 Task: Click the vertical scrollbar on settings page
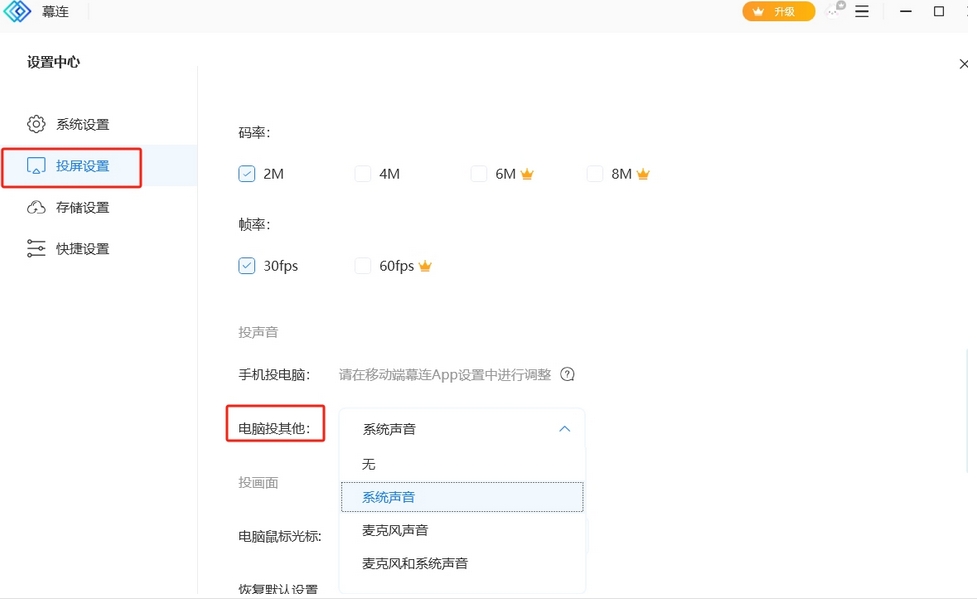(966, 410)
